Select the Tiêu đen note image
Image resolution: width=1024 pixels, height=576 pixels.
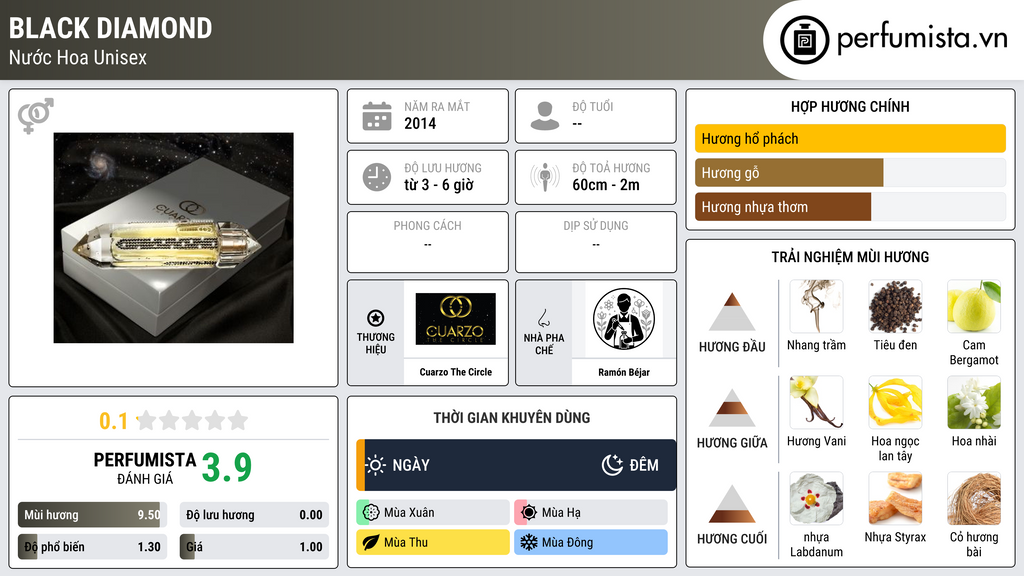pyautogui.click(x=895, y=306)
